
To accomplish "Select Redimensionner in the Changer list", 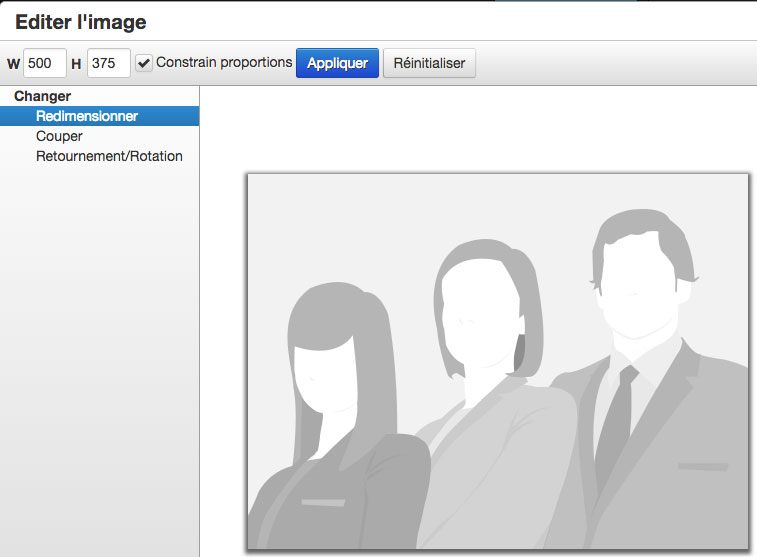I will [99, 116].
